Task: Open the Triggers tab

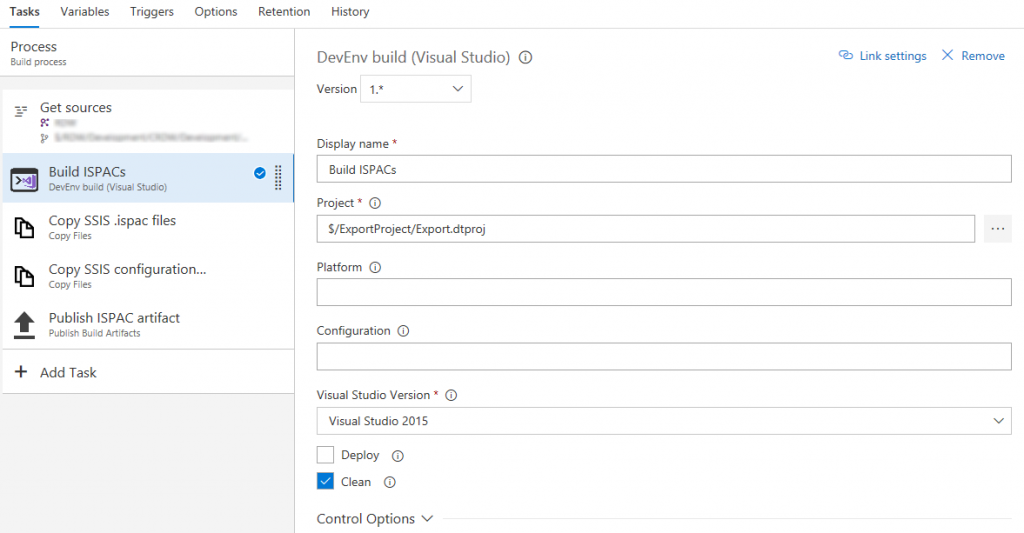Action: pyautogui.click(x=151, y=12)
